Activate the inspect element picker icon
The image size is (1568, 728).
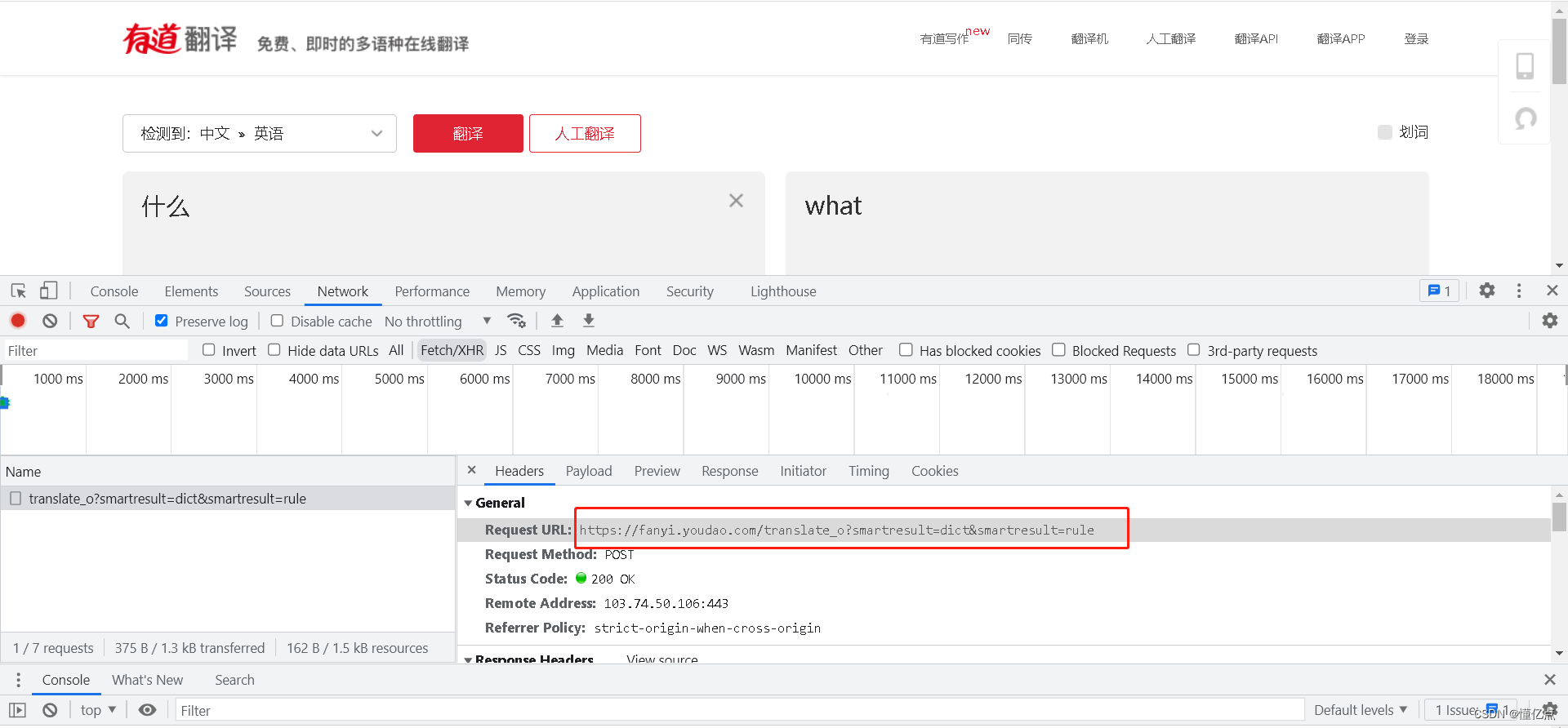pyautogui.click(x=19, y=291)
